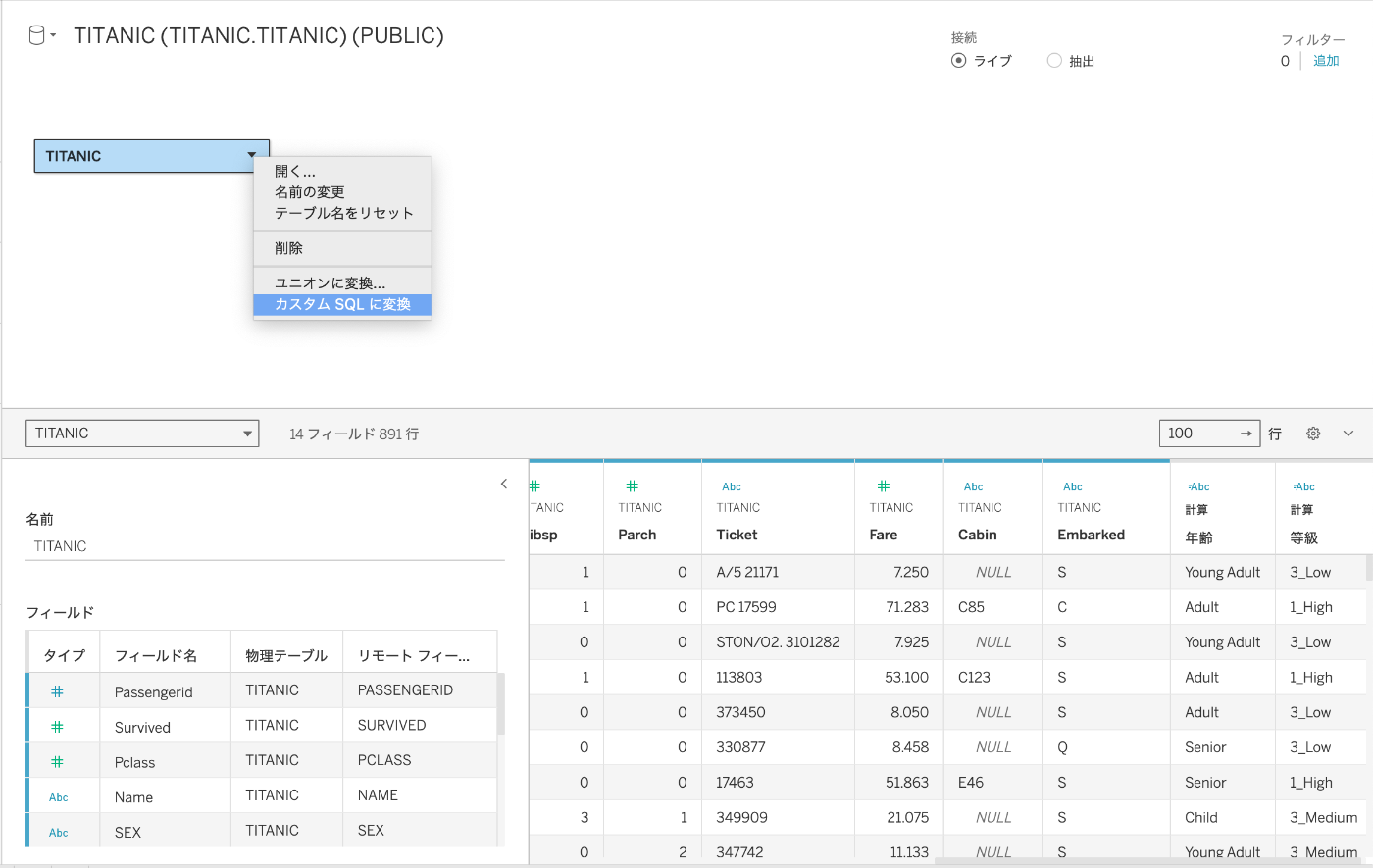Image resolution: width=1373 pixels, height=868 pixels.
Task: Click the Cabin column header name
Action: (x=978, y=535)
